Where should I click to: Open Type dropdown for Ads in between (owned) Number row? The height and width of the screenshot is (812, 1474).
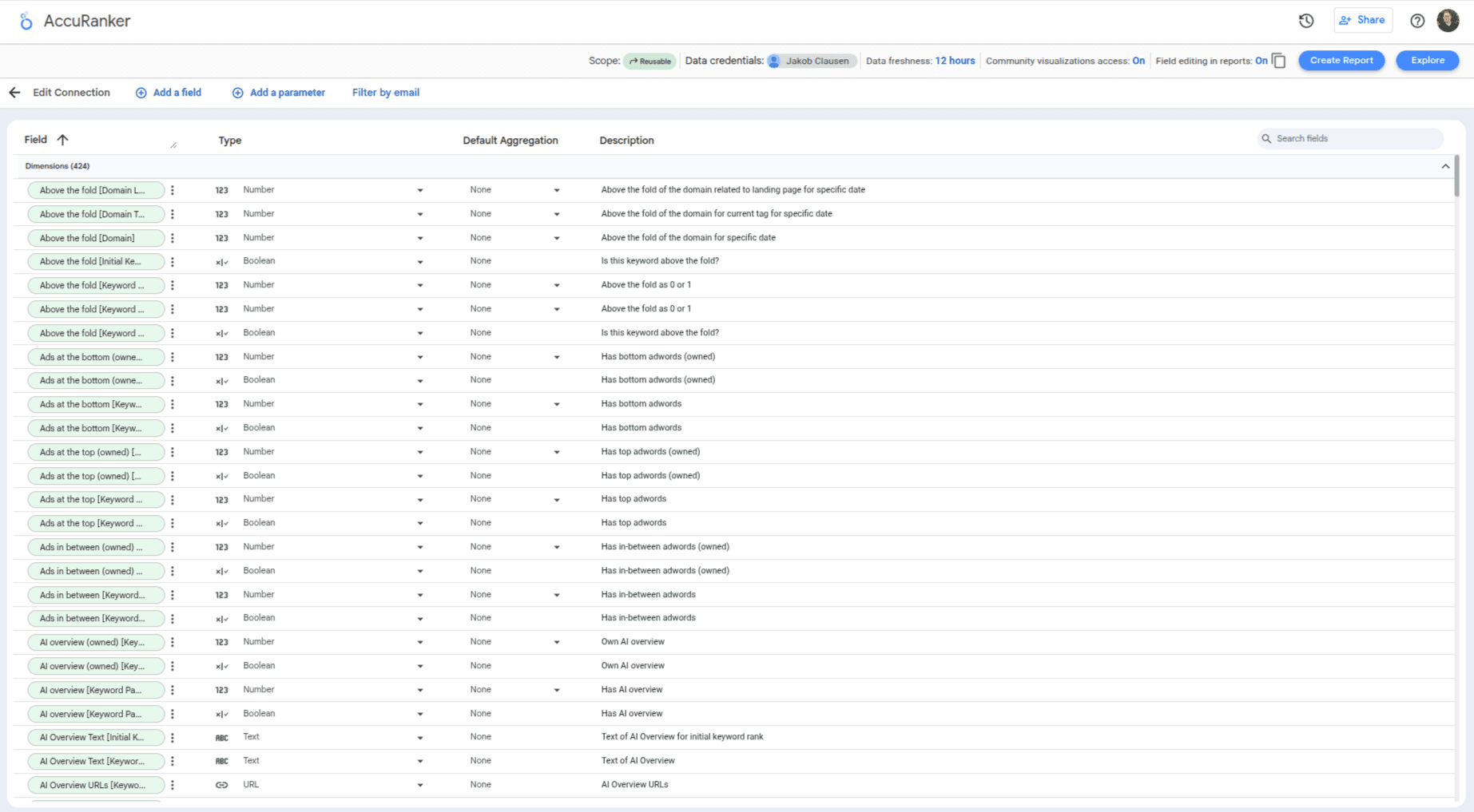pos(420,547)
